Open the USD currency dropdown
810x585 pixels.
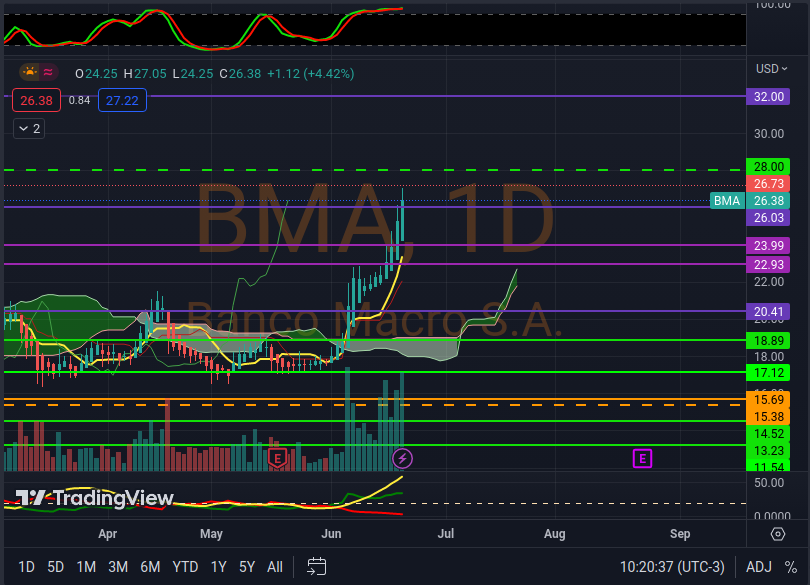772,69
